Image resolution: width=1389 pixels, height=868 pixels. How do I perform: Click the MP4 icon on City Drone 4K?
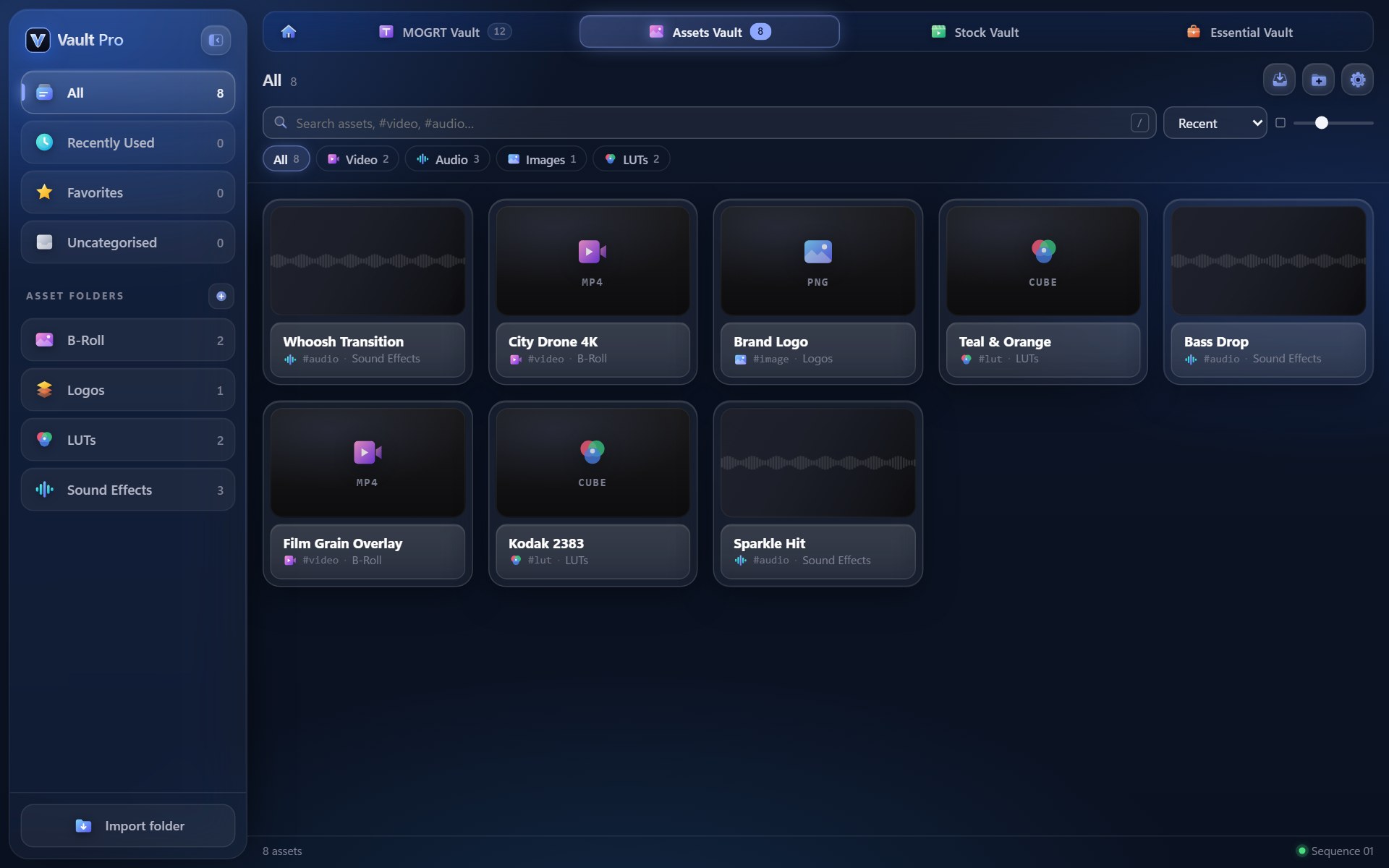(x=592, y=252)
